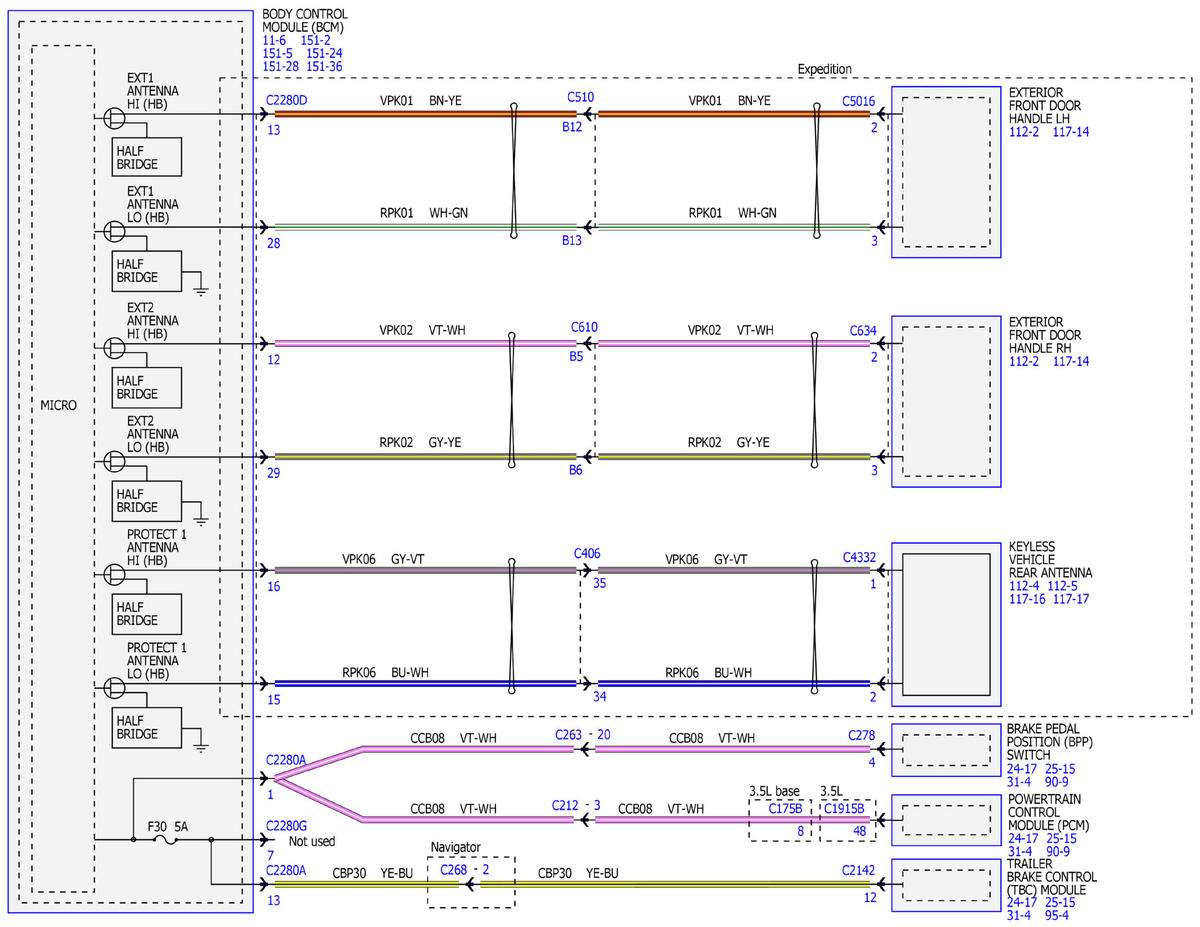
Task: Open the C4332 connector link
Action: (x=859, y=557)
